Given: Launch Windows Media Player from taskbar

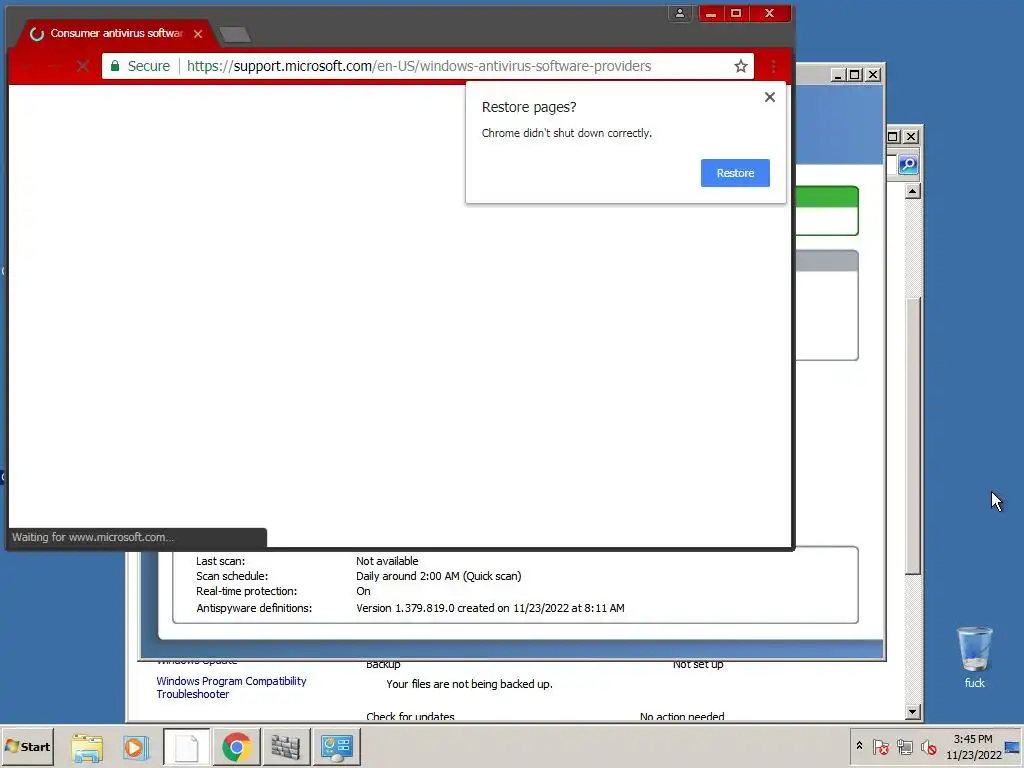Looking at the screenshot, I should pos(136,747).
